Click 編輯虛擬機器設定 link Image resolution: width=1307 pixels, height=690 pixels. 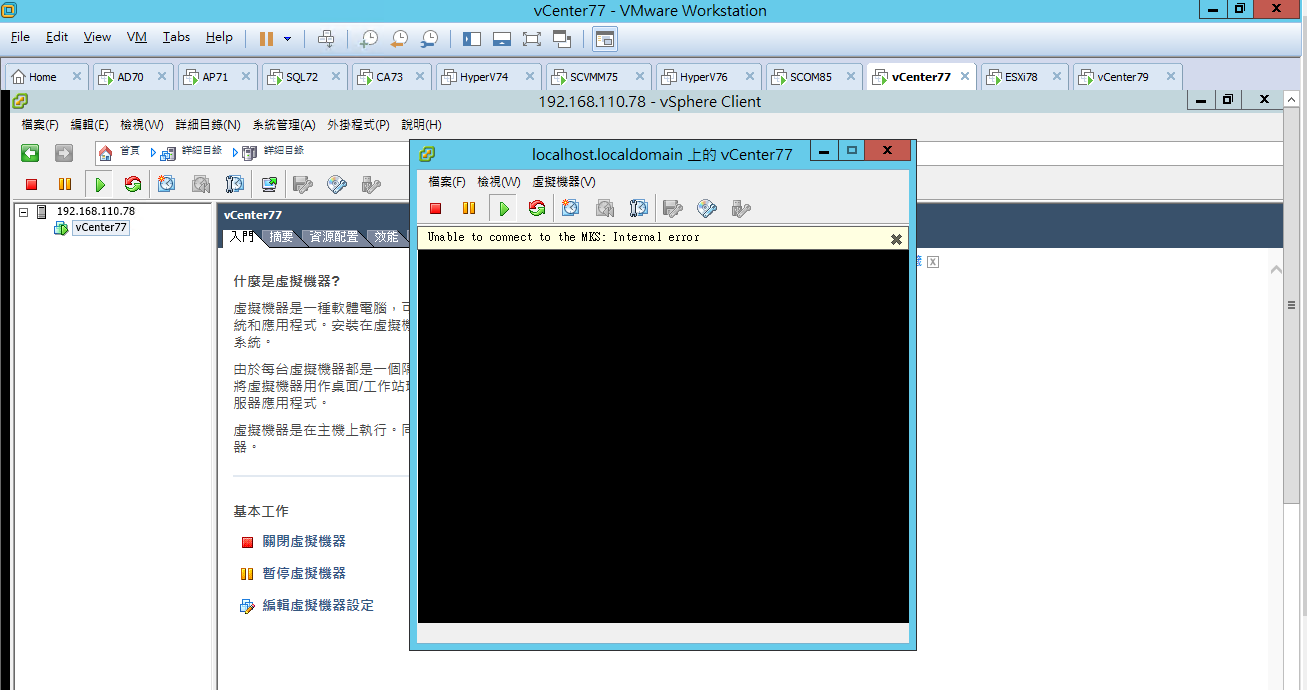[x=318, y=605]
